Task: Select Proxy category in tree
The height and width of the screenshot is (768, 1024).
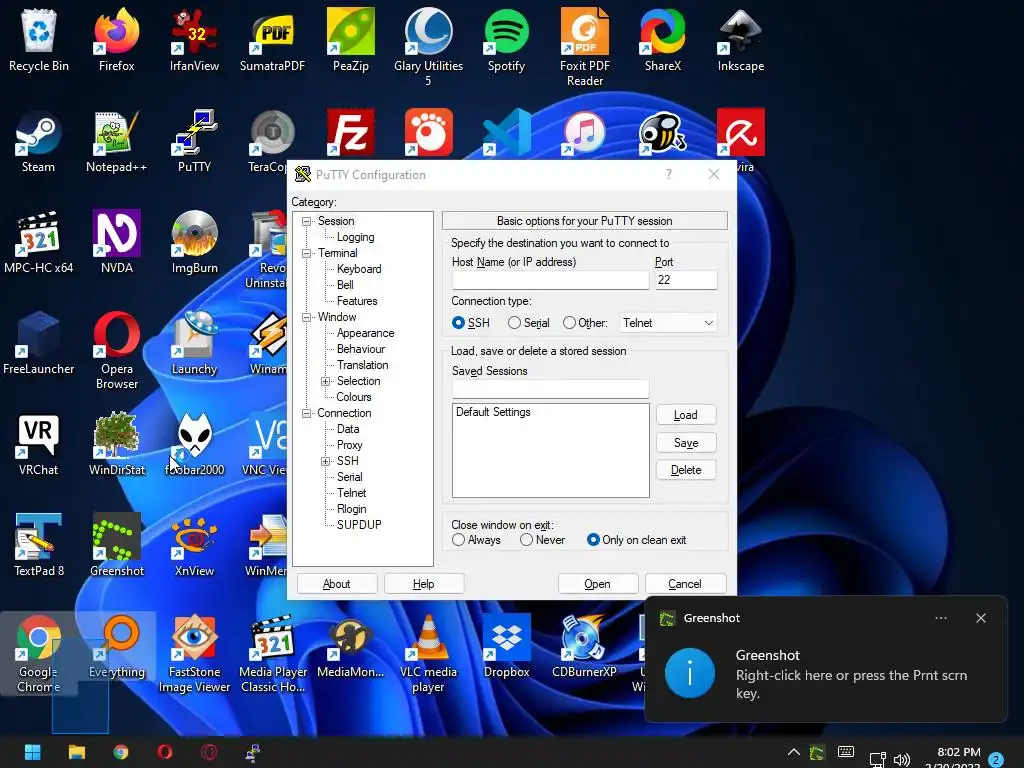Action: [x=349, y=445]
